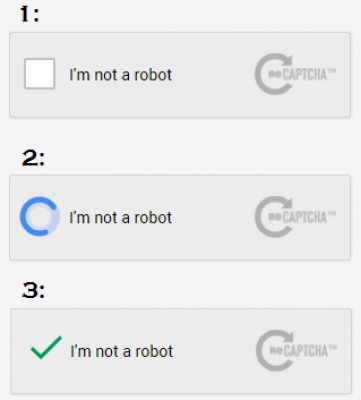
Task: Click "I'm not a robot" text beside the spinner
Action: 121,218
